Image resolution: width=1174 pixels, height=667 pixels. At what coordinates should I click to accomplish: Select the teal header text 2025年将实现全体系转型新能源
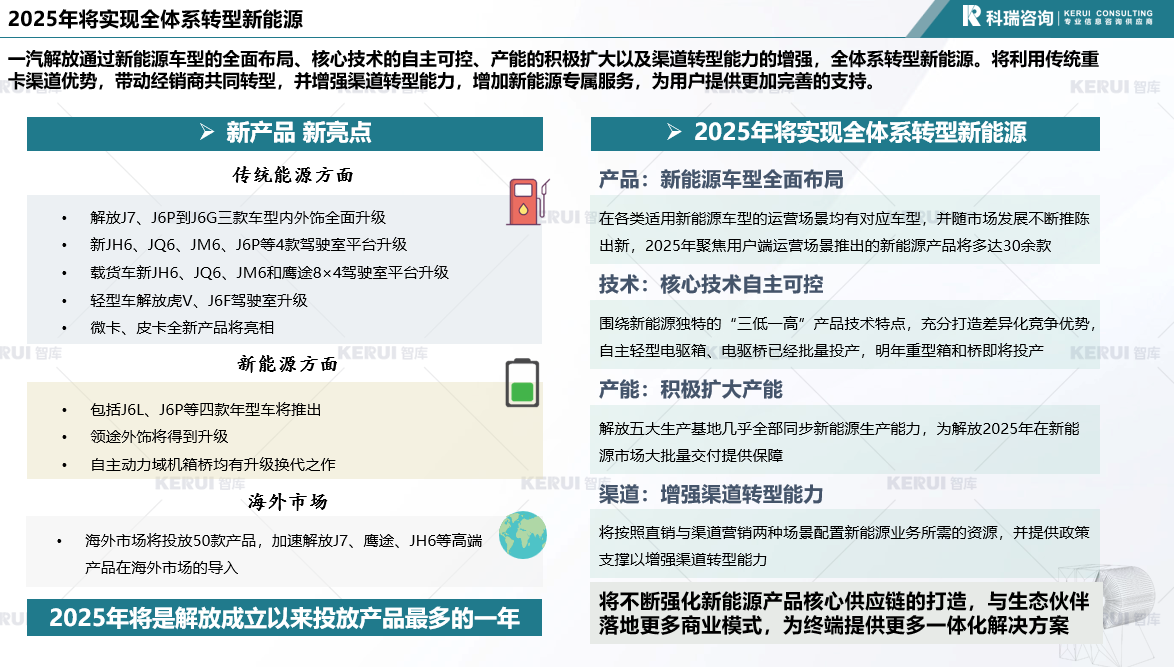[x=860, y=133]
